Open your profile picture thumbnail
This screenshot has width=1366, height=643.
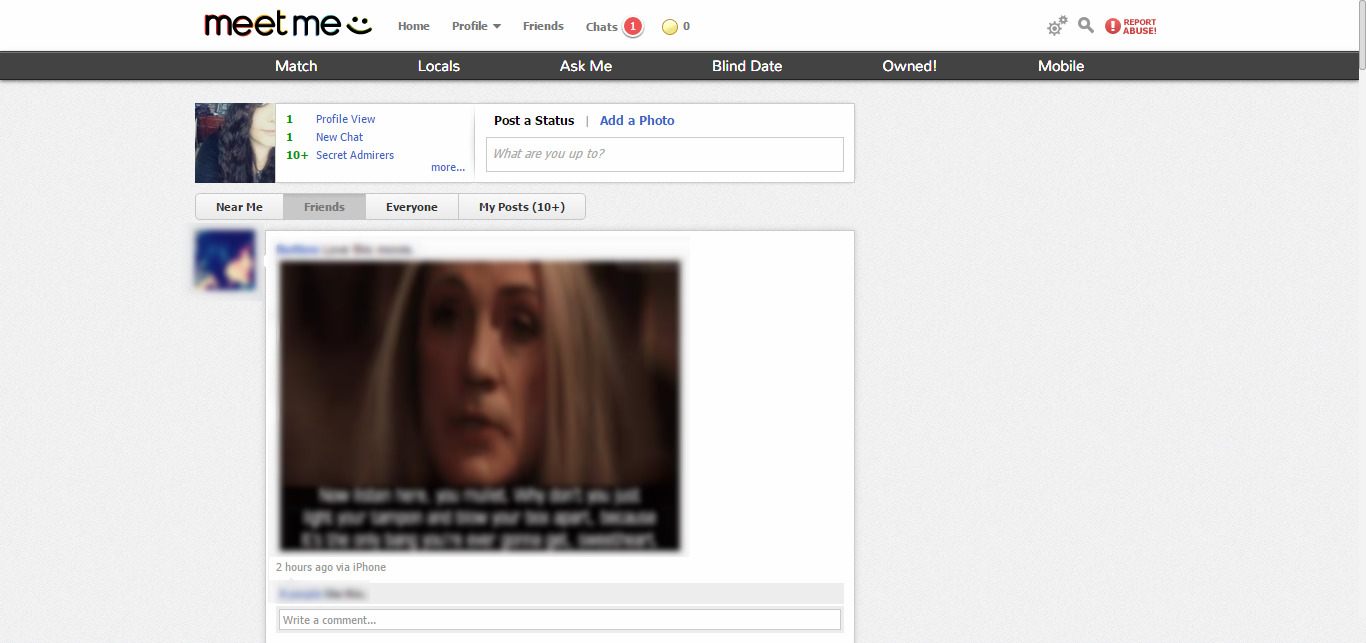[x=235, y=143]
